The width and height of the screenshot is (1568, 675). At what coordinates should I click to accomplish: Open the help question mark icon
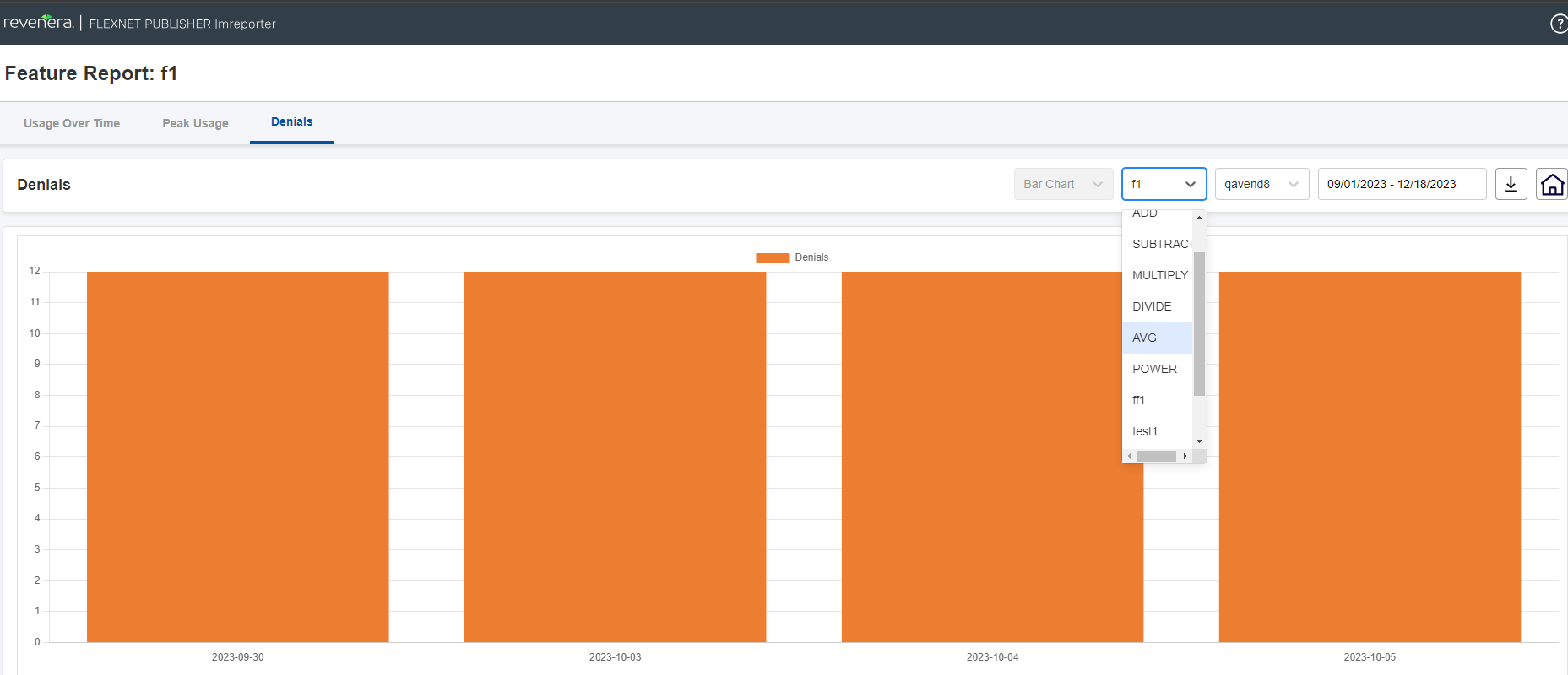[1559, 24]
